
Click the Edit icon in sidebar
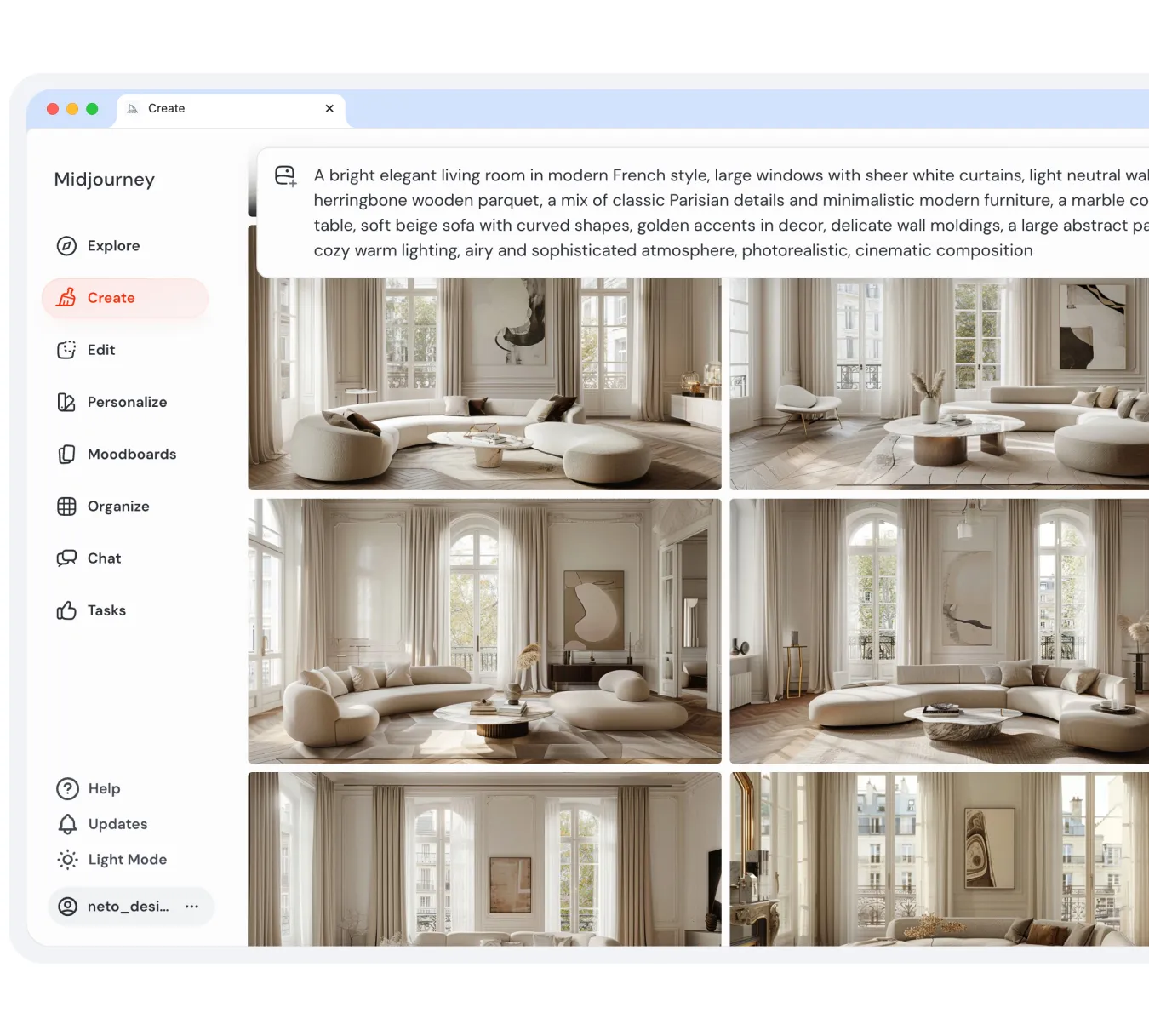pyautogui.click(x=66, y=350)
